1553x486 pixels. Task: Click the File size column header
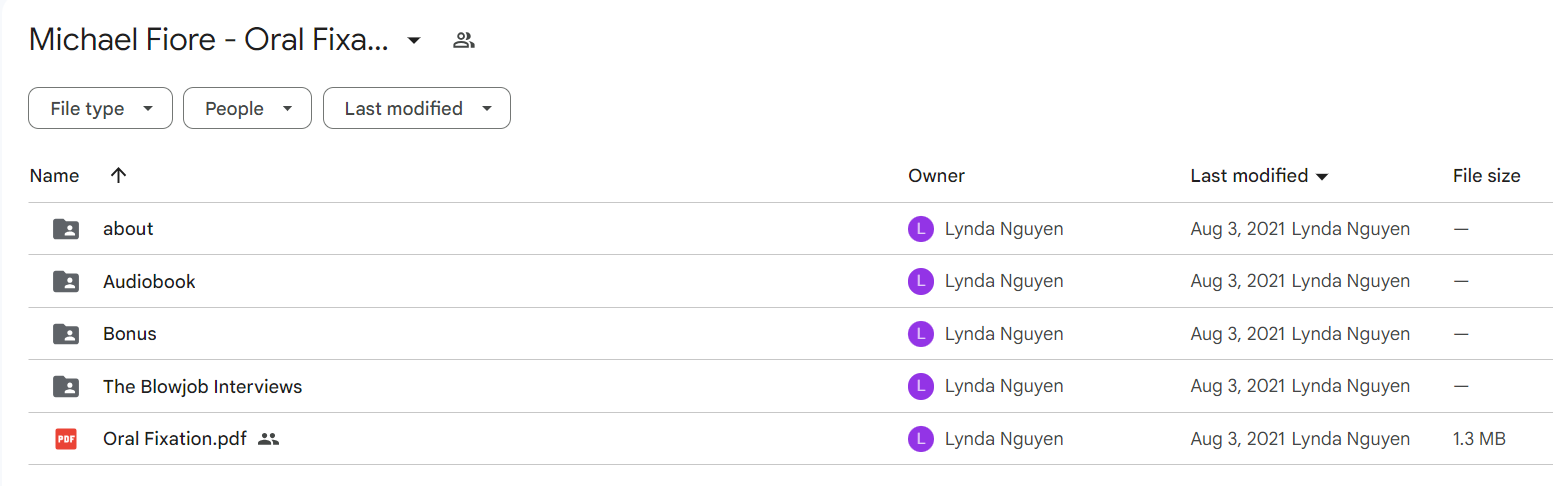click(x=1486, y=176)
